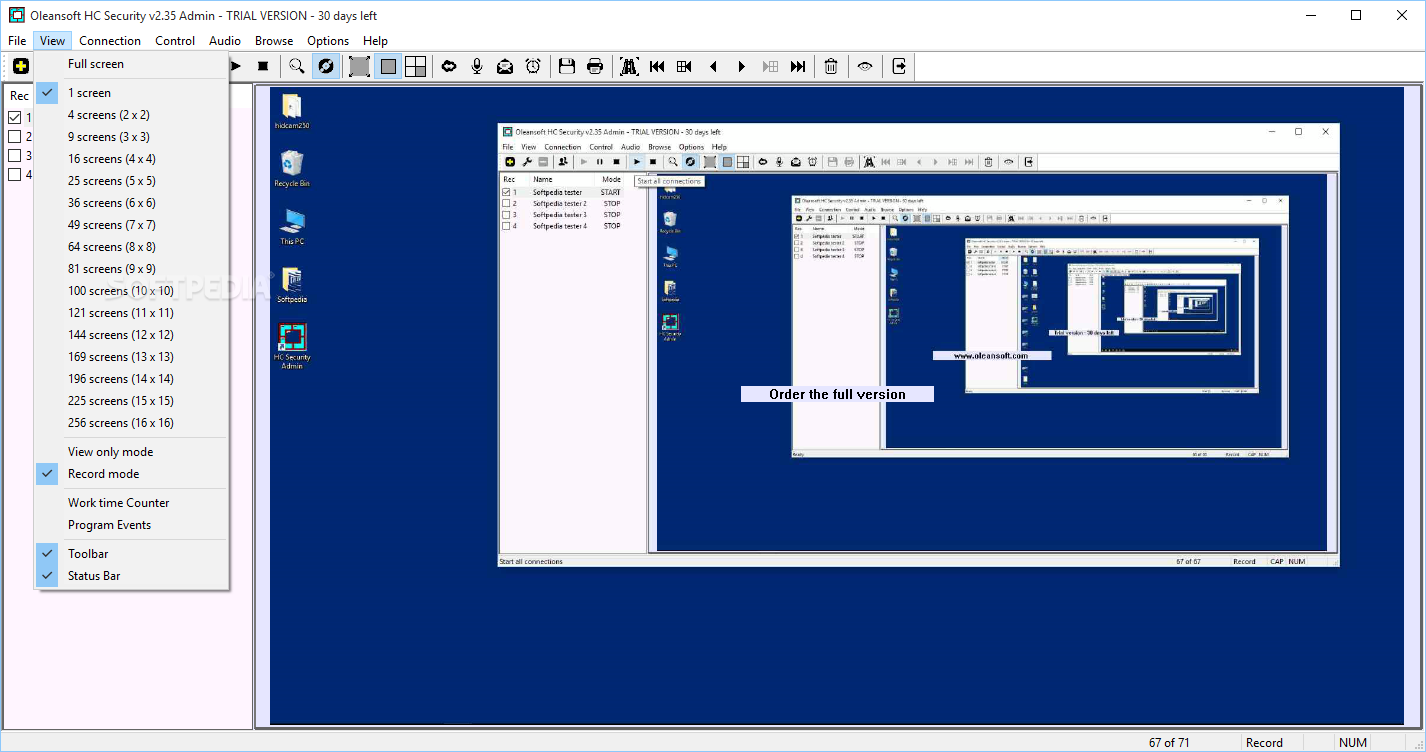Choose 256 screens (16 x 16)
Screen dimensions: 1426x752
tap(132, 423)
